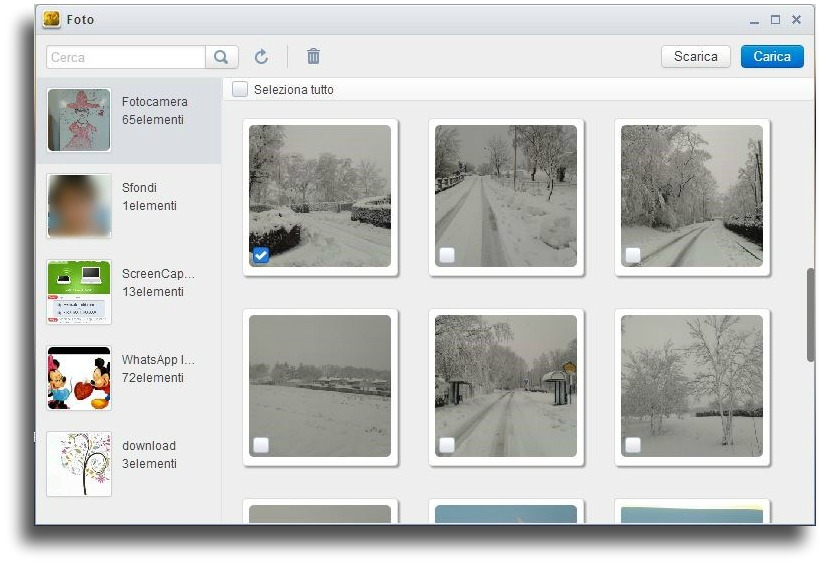This screenshot has height=564, width=824.
Task: Select the blurred Sfondi thumbnail
Action: (79, 206)
